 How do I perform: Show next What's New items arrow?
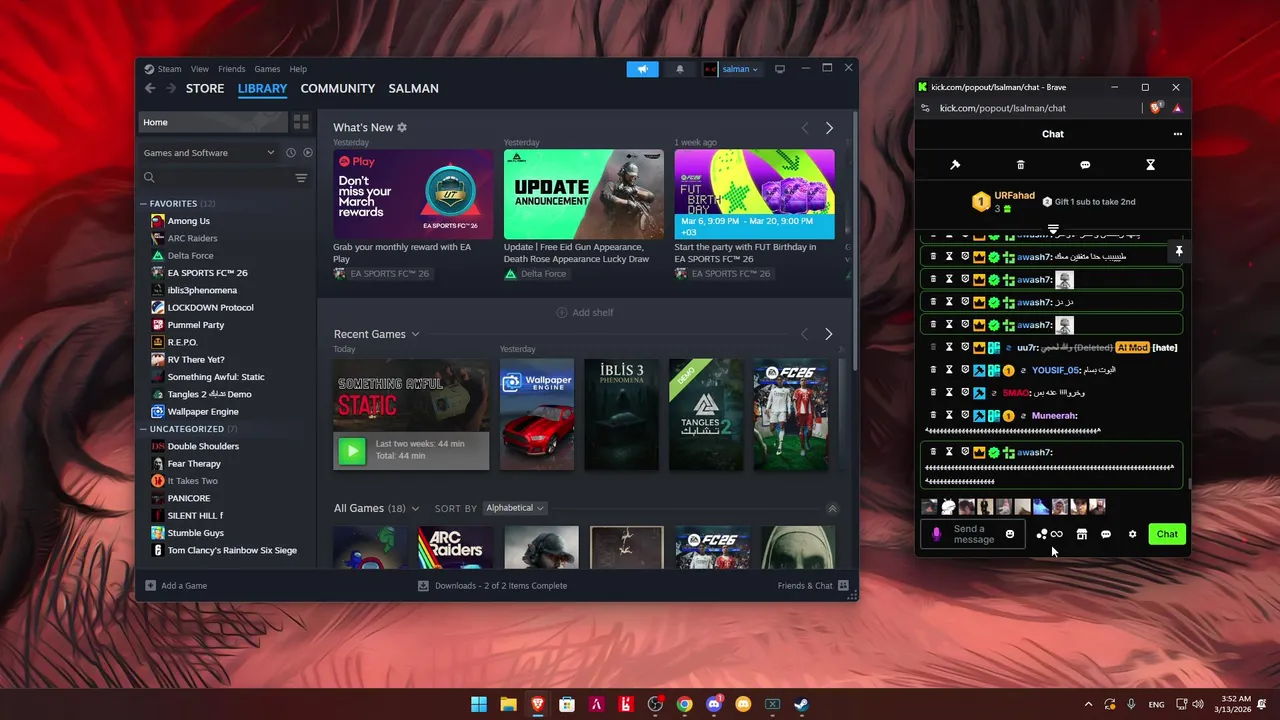tap(829, 128)
